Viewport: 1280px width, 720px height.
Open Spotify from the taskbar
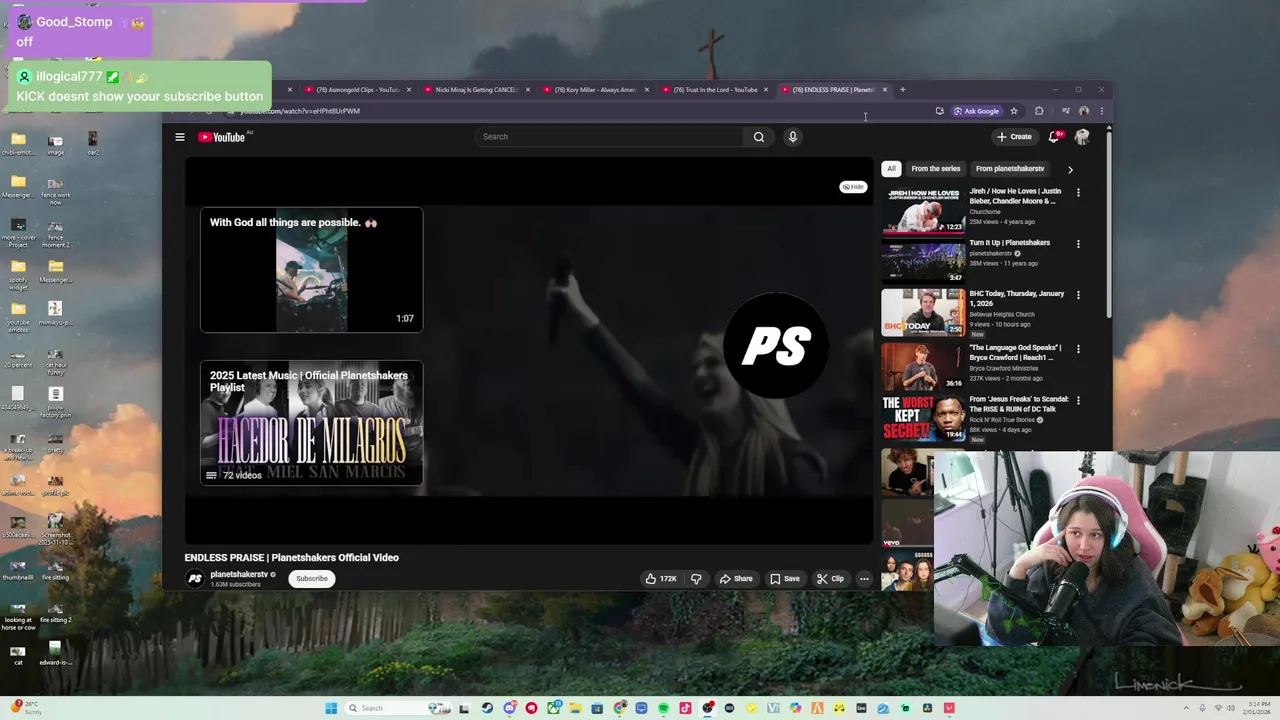pyautogui.click(x=663, y=708)
